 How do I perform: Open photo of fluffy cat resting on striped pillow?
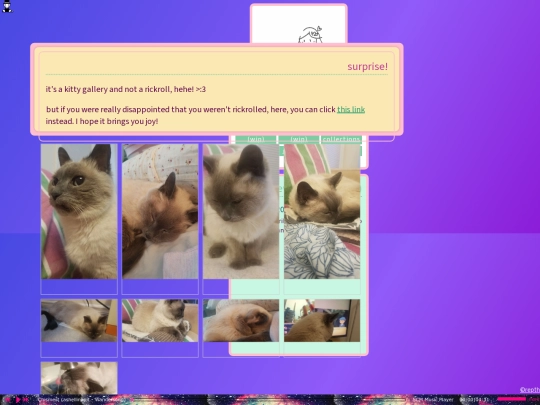pyautogui.click(x=160, y=320)
